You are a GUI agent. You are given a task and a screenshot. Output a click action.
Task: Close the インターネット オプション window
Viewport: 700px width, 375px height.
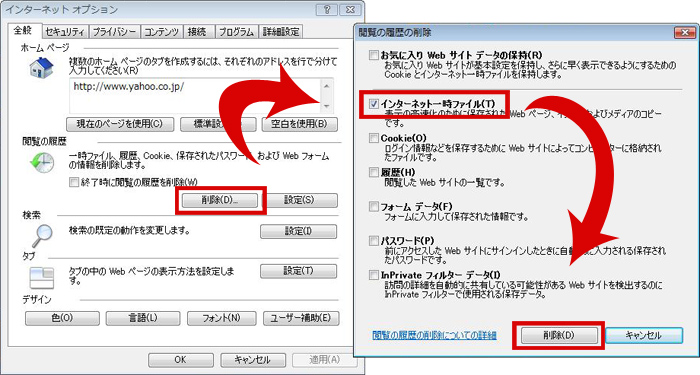[x=350, y=9]
